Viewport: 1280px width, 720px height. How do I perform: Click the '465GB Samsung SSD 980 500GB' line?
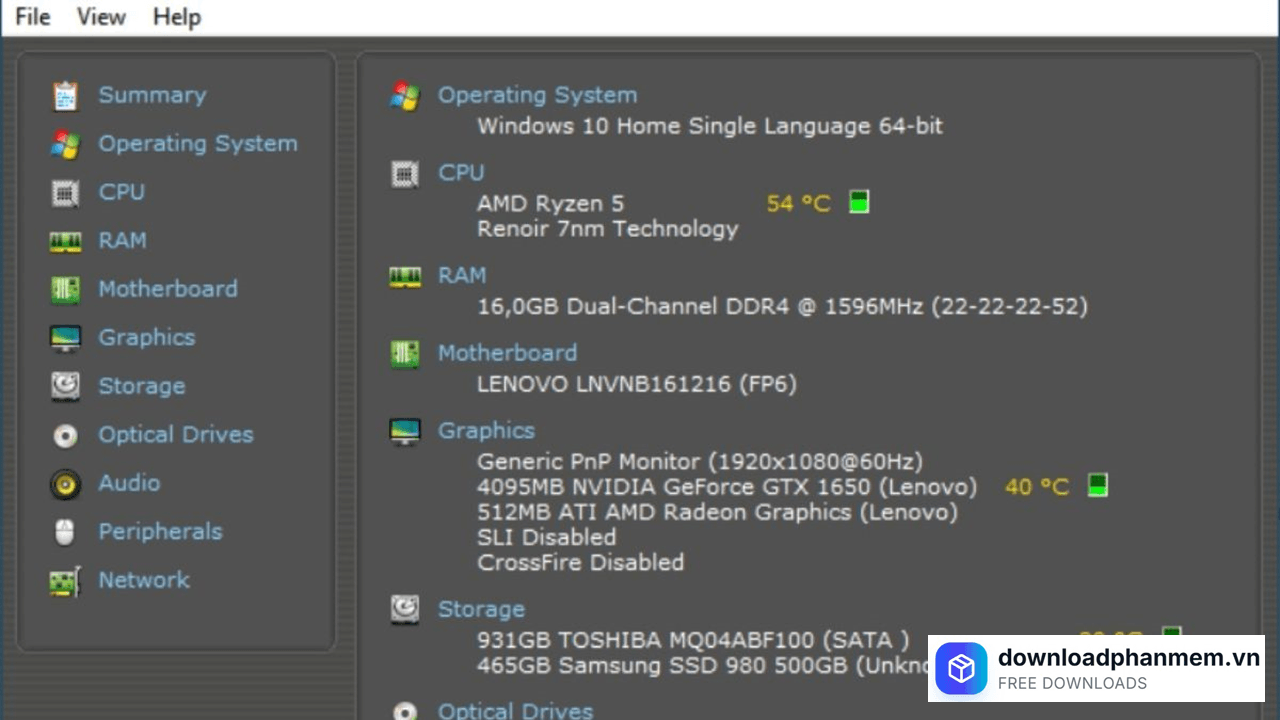(x=702, y=665)
